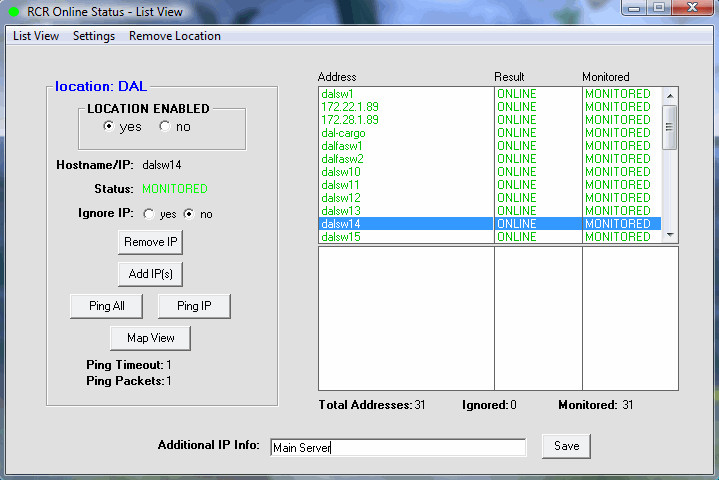Select the 172.22.1.89 address row
719x480 pixels.
(490, 107)
